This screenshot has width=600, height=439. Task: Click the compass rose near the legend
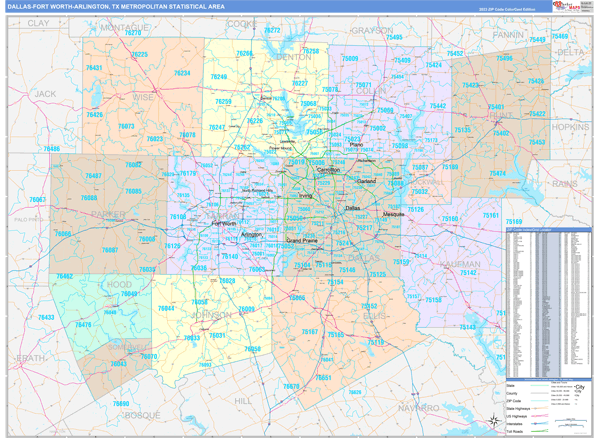[494, 421]
